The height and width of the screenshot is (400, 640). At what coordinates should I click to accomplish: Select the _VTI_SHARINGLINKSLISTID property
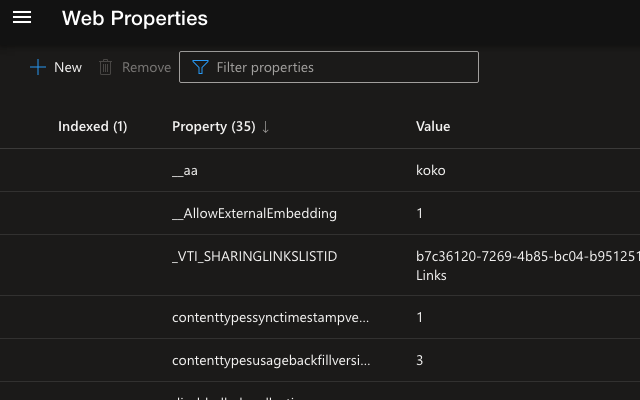(254, 257)
